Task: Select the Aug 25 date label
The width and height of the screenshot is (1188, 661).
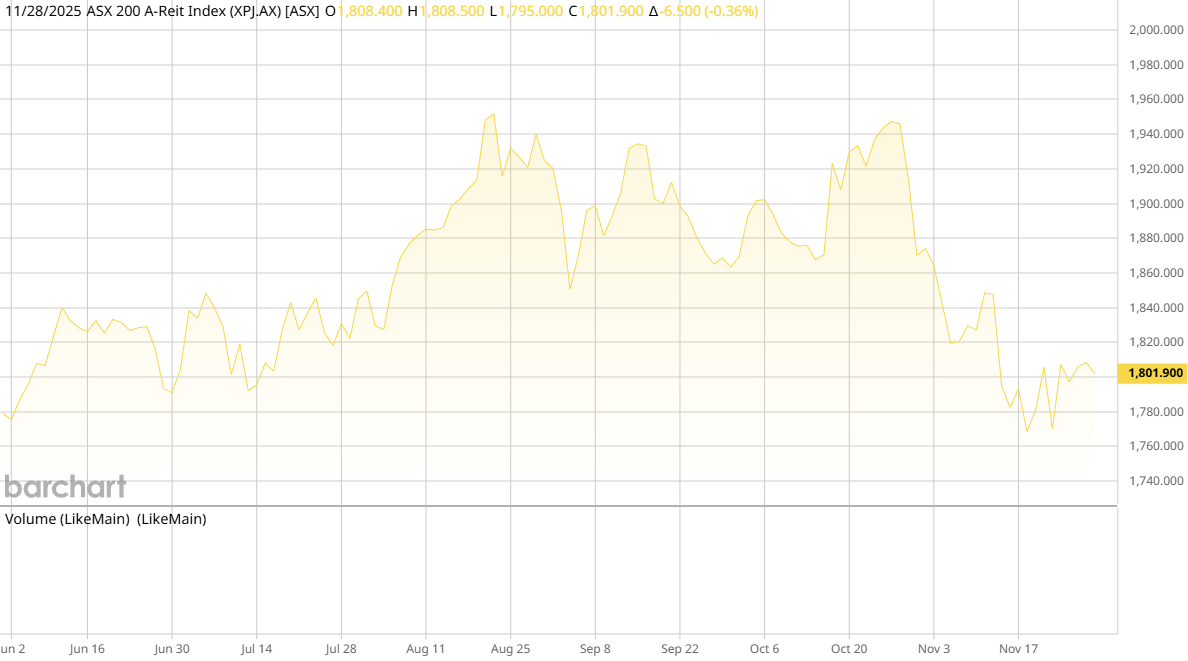Action: pos(511,648)
